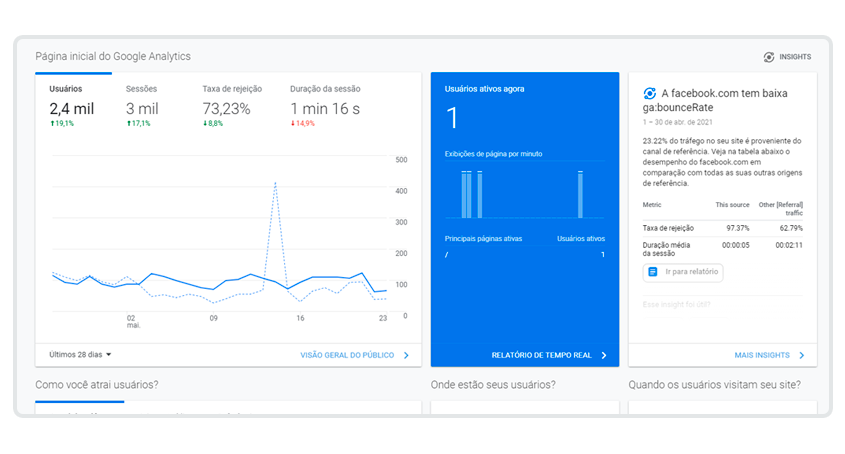Click the Other [Referral] traffic column header
845x454 pixels.
point(781,209)
